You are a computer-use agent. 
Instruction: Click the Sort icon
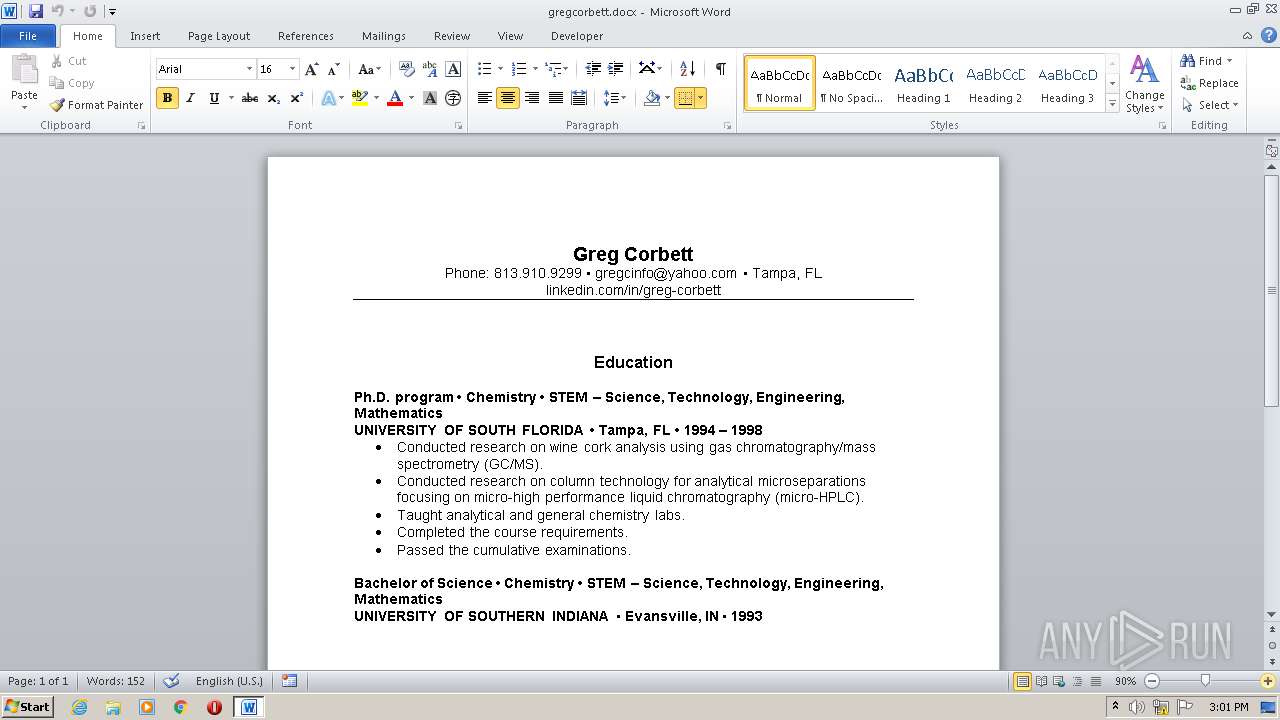[x=687, y=69]
